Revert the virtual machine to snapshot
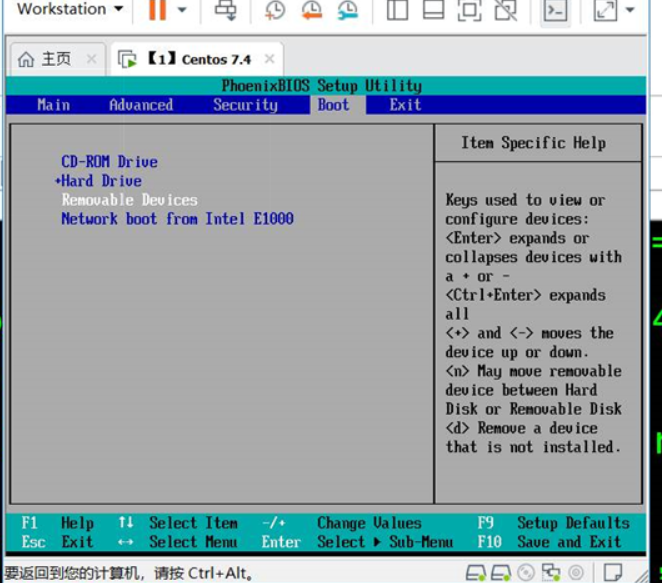 coord(312,10)
